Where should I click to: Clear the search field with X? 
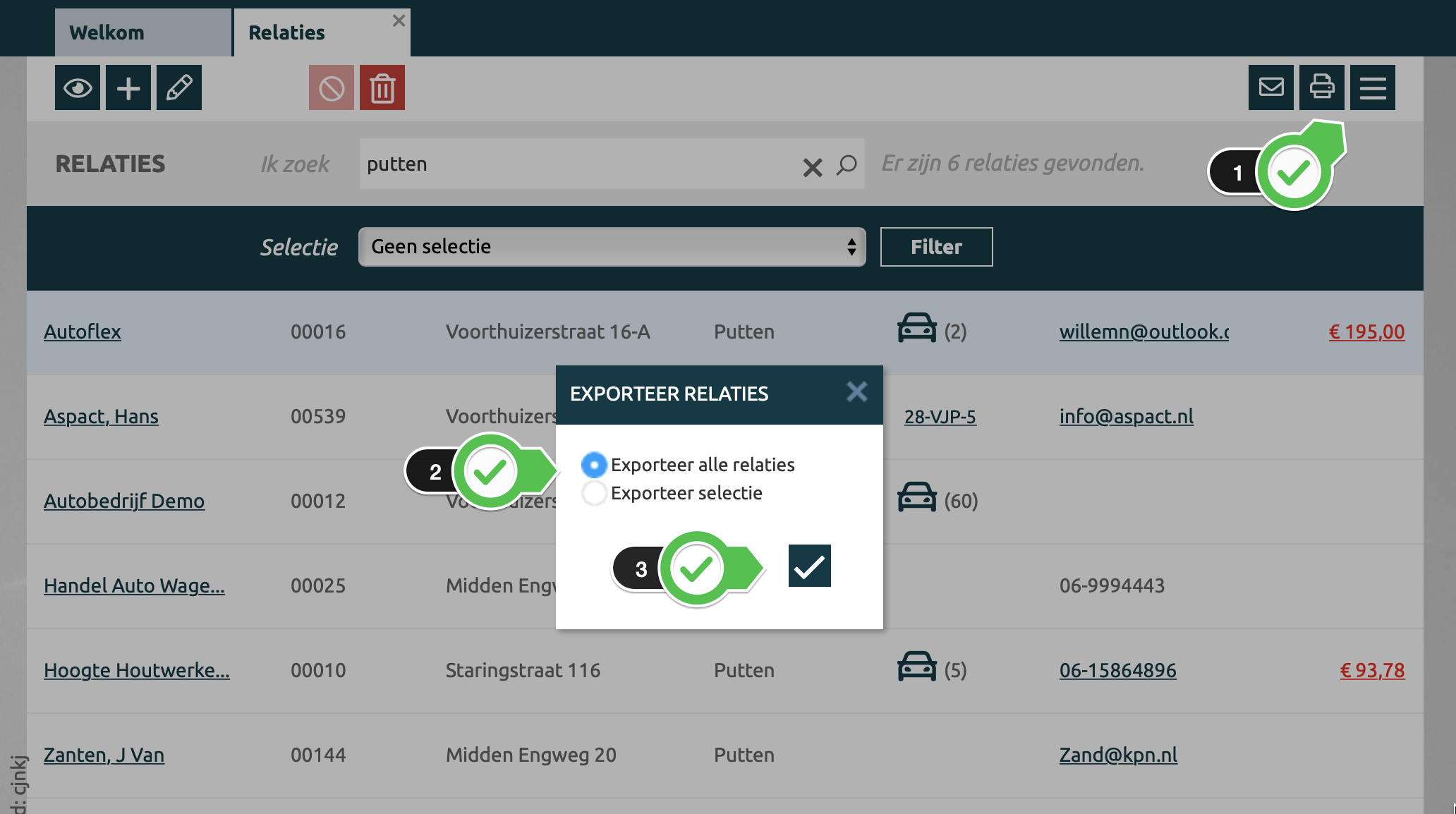[813, 167]
